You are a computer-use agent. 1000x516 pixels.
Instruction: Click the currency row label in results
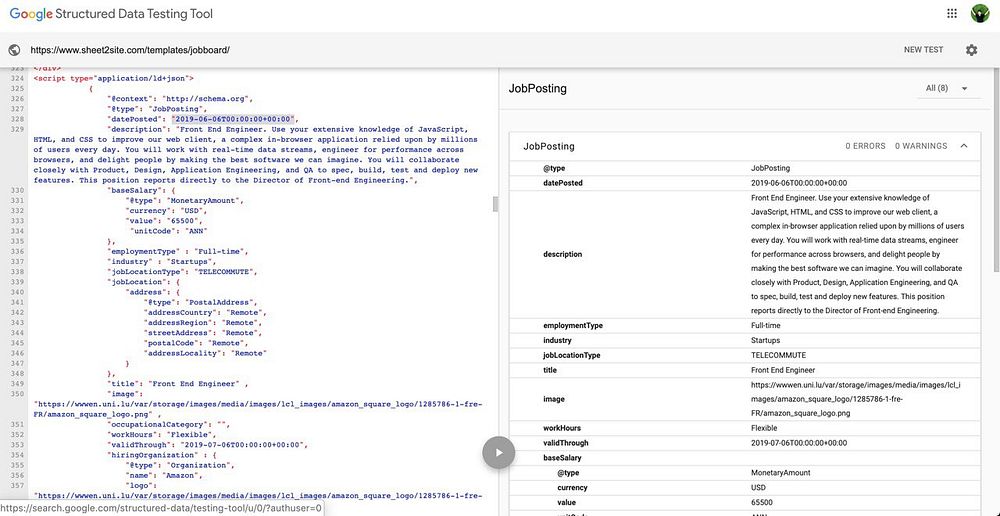click(x=572, y=488)
